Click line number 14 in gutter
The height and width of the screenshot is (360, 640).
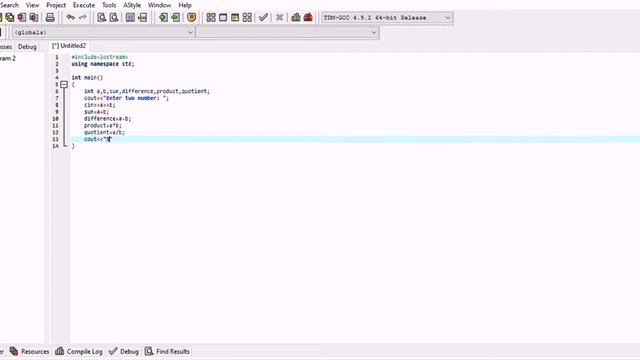55,146
